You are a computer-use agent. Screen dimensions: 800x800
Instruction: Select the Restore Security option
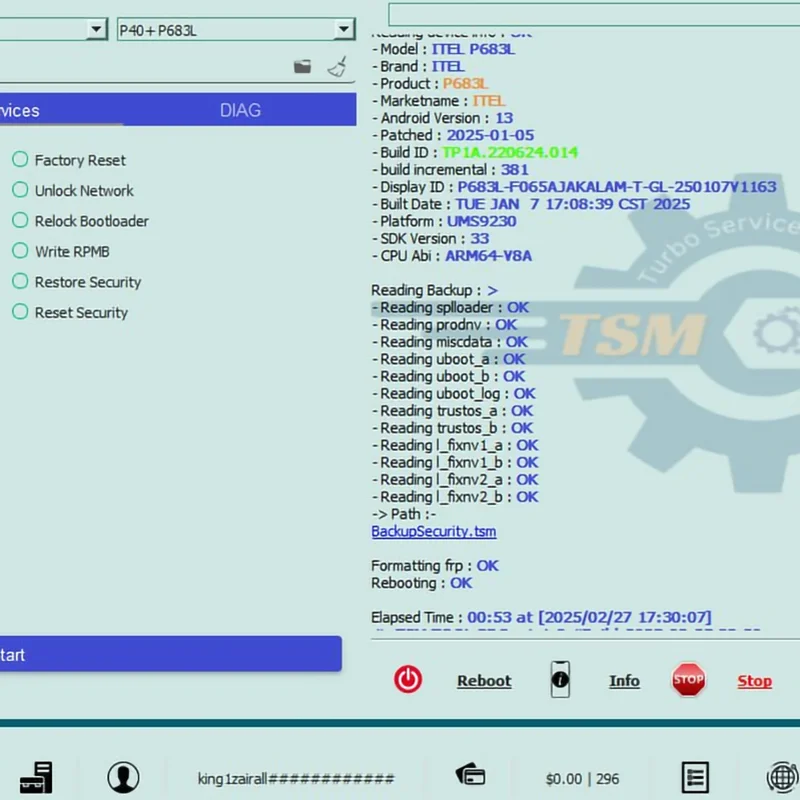(77, 282)
